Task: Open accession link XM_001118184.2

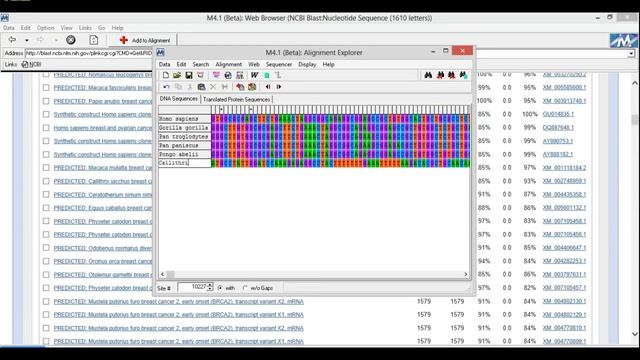Action: click(564, 167)
